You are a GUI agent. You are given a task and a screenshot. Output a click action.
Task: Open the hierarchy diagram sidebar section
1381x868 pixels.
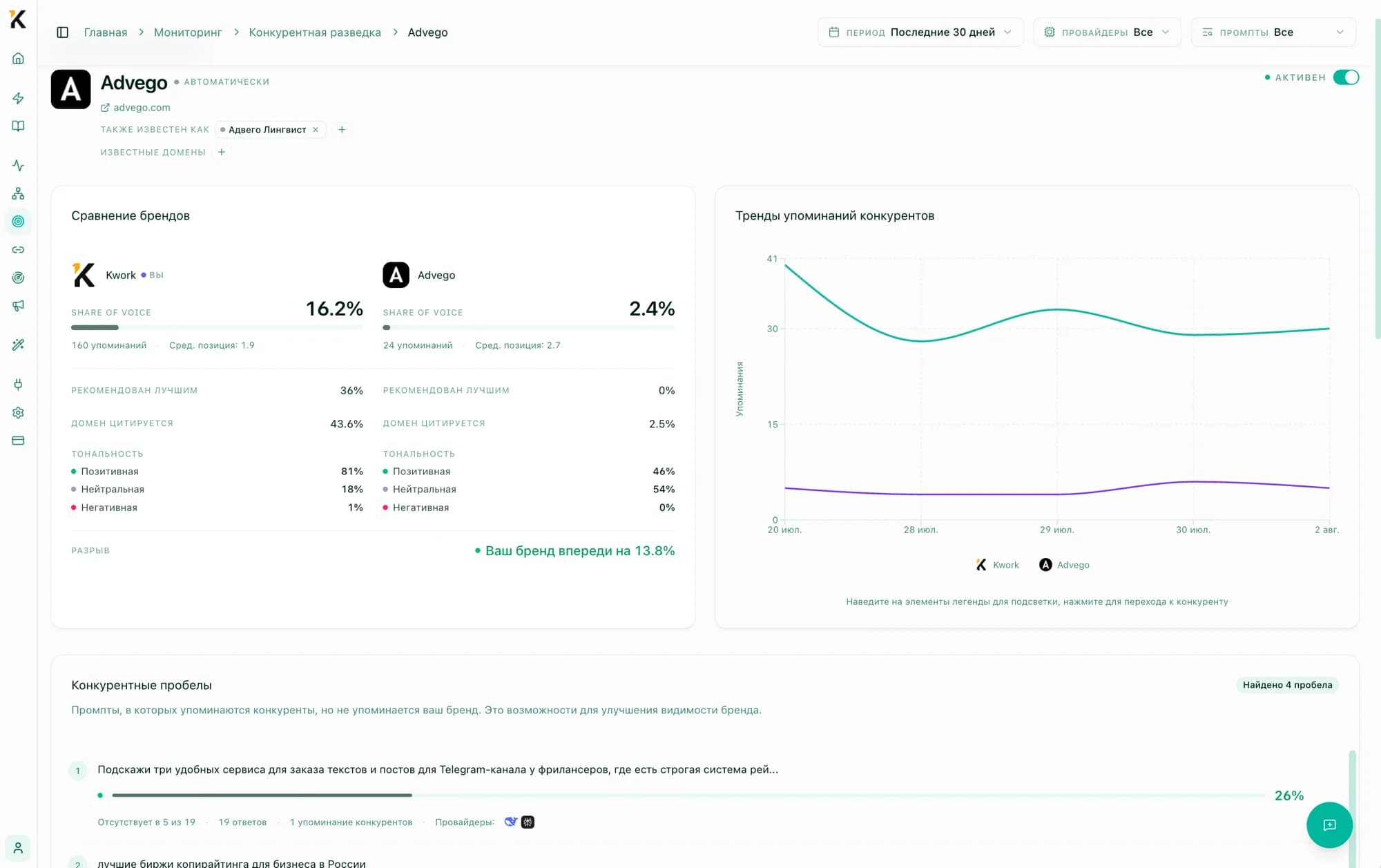click(19, 193)
